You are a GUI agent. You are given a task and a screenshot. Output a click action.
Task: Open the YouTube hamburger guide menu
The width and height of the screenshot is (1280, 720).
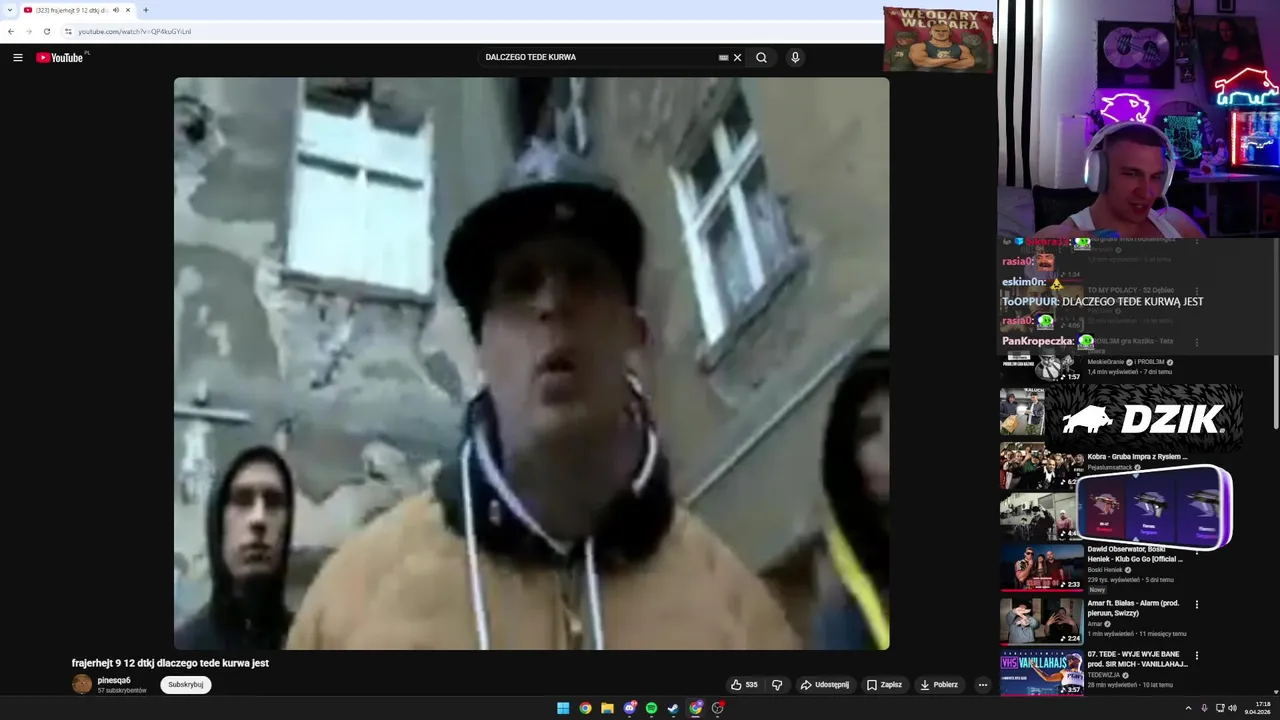click(17, 58)
